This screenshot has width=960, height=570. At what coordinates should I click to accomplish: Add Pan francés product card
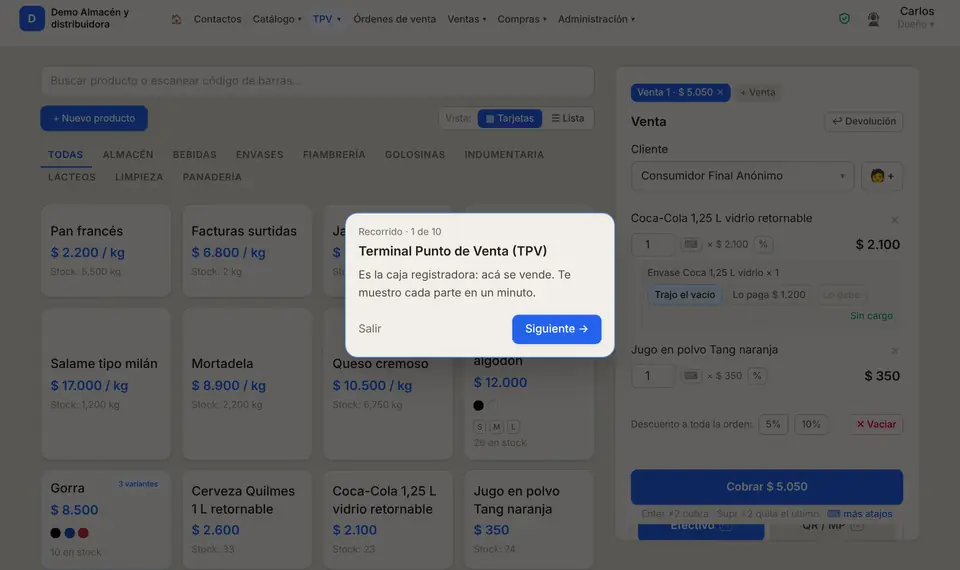[106, 251]
